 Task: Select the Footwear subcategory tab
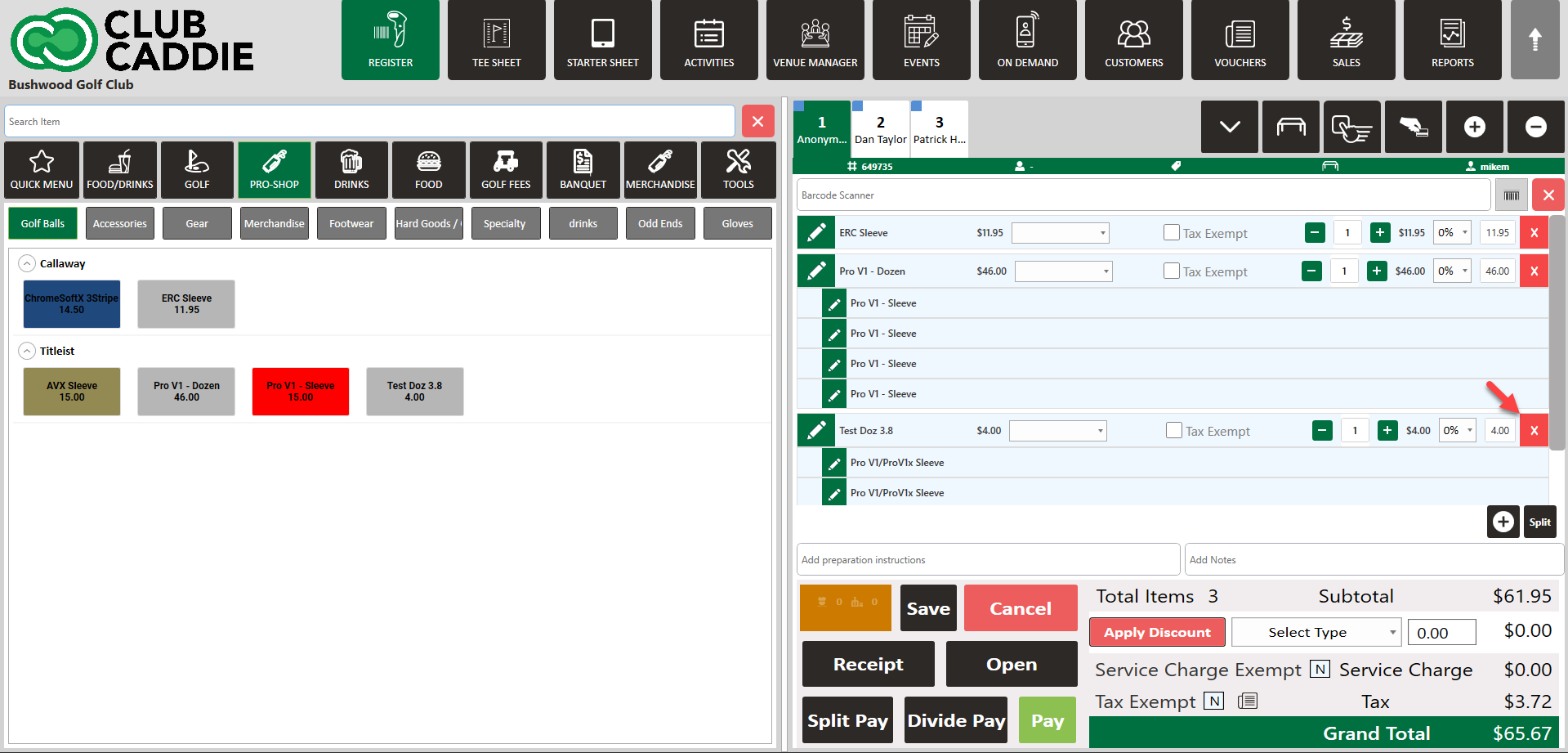coord(351,223)
